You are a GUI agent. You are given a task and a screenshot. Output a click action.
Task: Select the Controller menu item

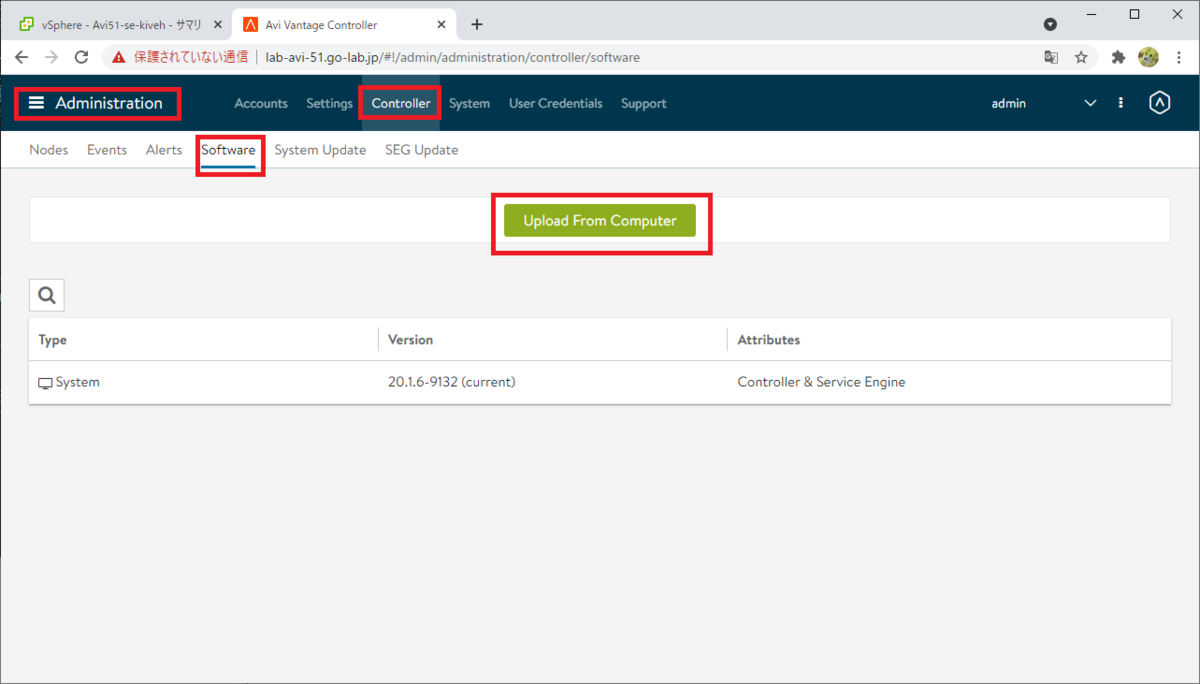[x=401, y=103]
